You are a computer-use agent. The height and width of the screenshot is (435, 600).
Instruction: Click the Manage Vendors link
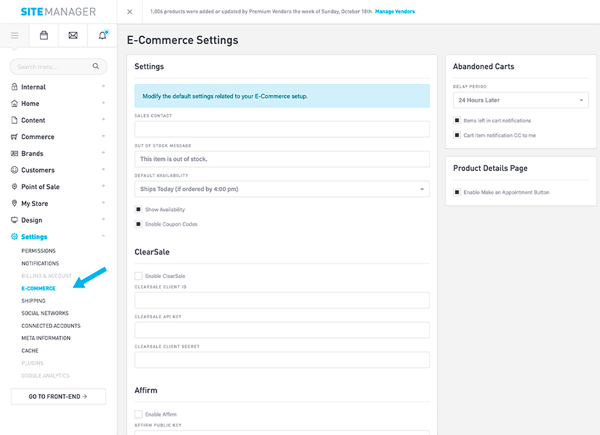click(394, 11)
